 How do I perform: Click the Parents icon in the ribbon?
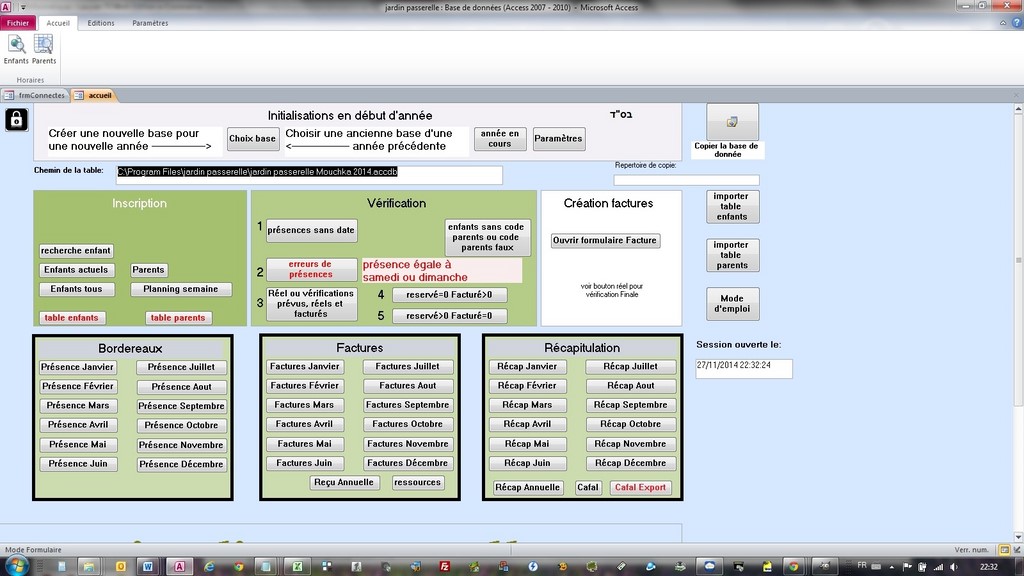44,48
